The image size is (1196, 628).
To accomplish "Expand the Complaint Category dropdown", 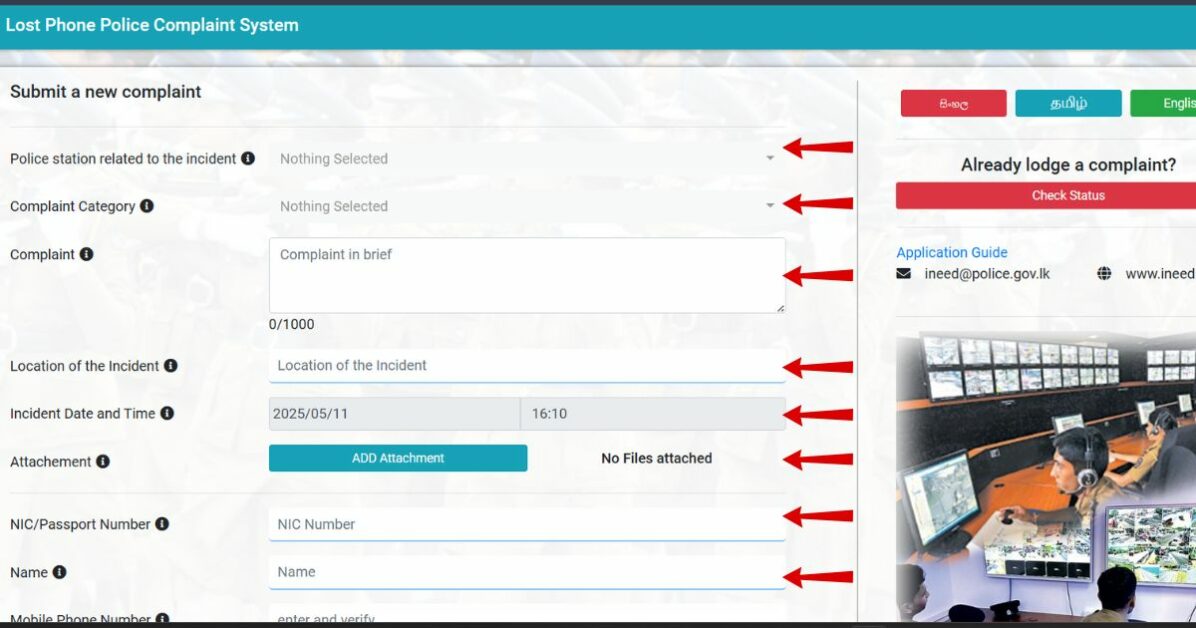I will coord(527,206).
